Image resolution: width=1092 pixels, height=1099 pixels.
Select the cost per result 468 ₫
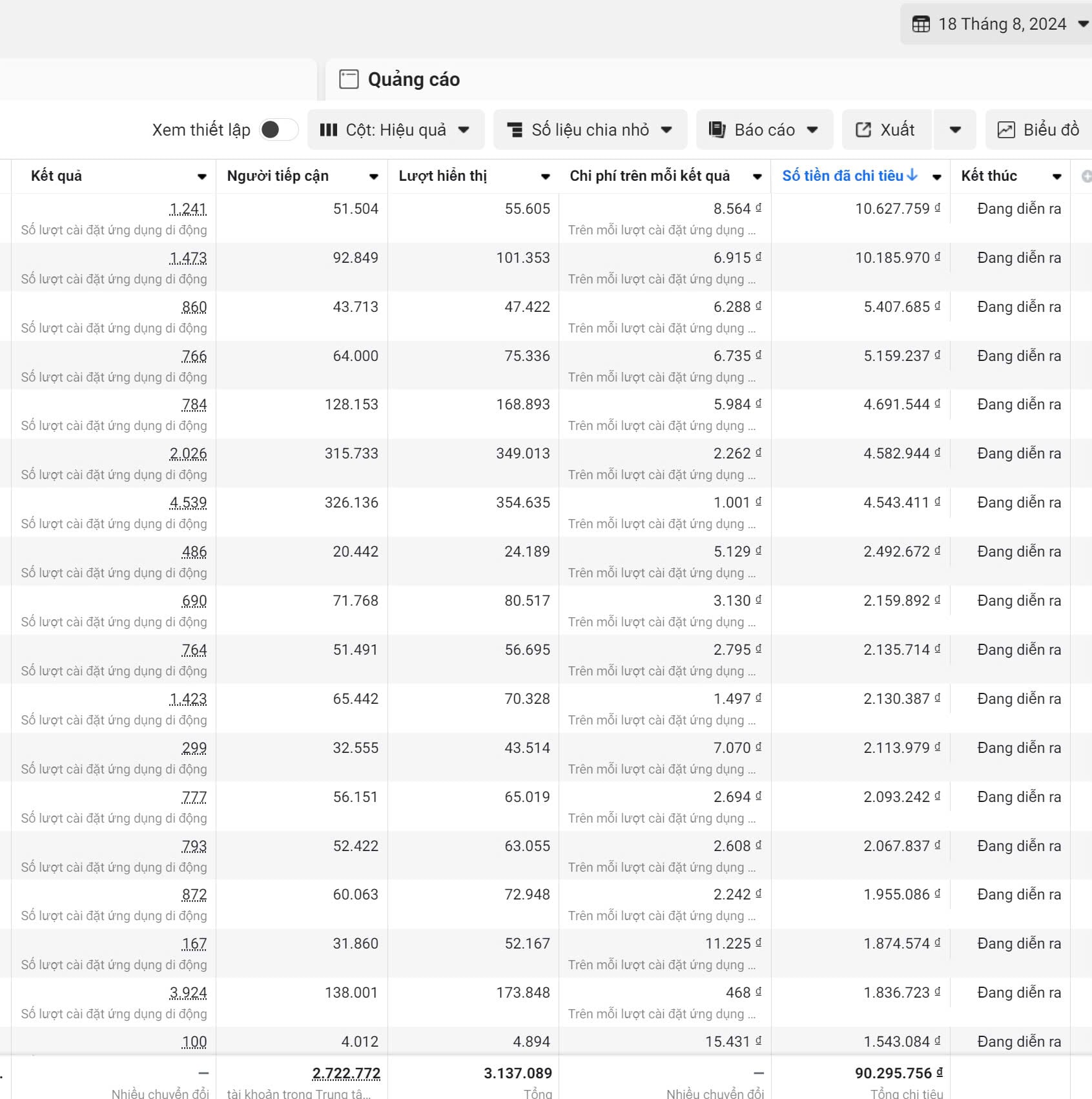tap(743, 992)
